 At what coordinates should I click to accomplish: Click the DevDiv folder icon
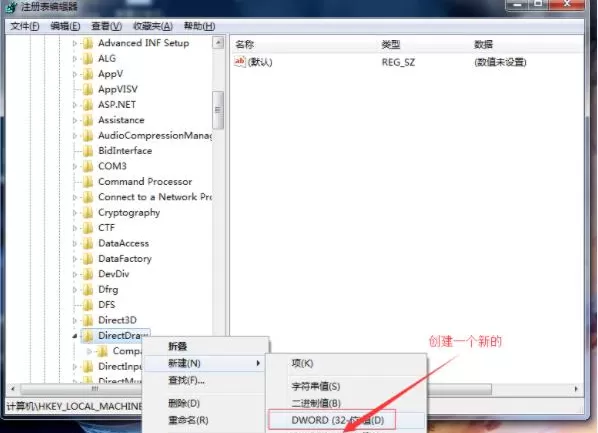(x=88, y=274)
